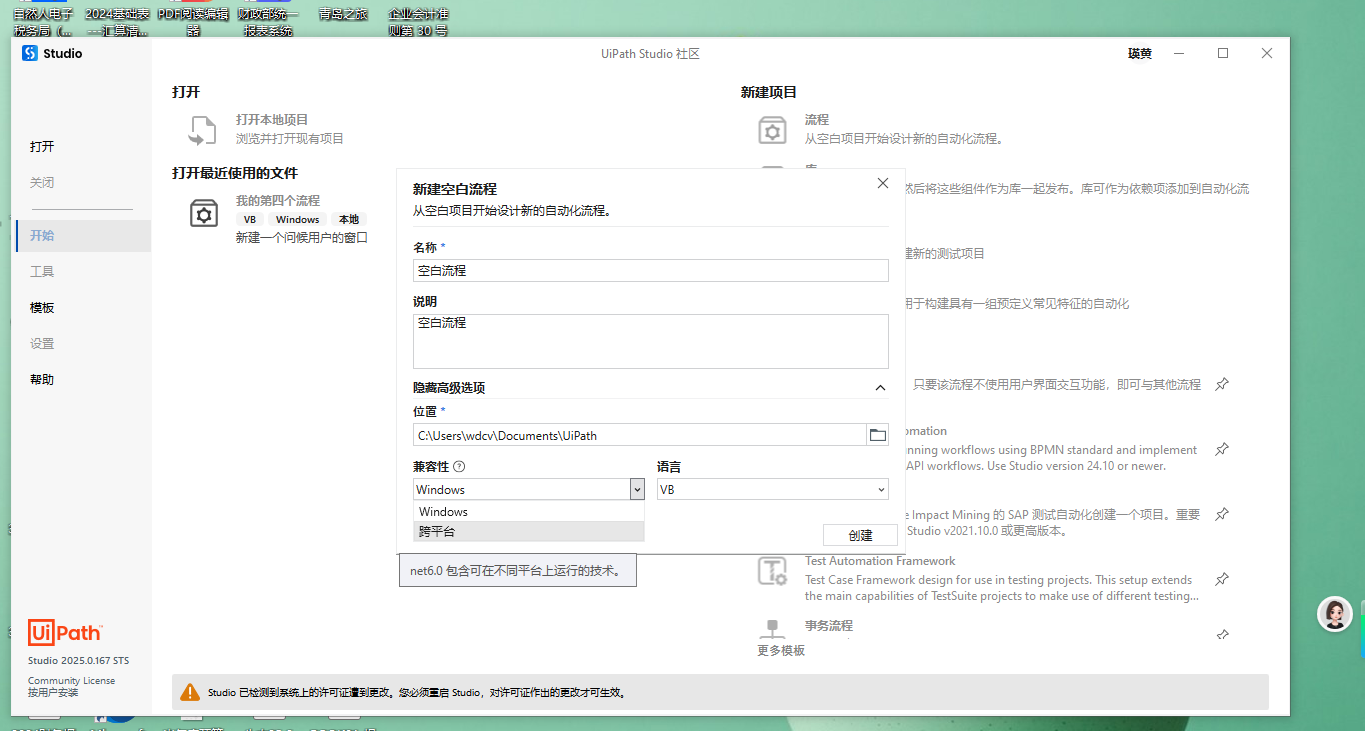Open the 兼容性 dropdown arrow
The height and width of the screenshot is (731, 1365).
tap(636, 489)
